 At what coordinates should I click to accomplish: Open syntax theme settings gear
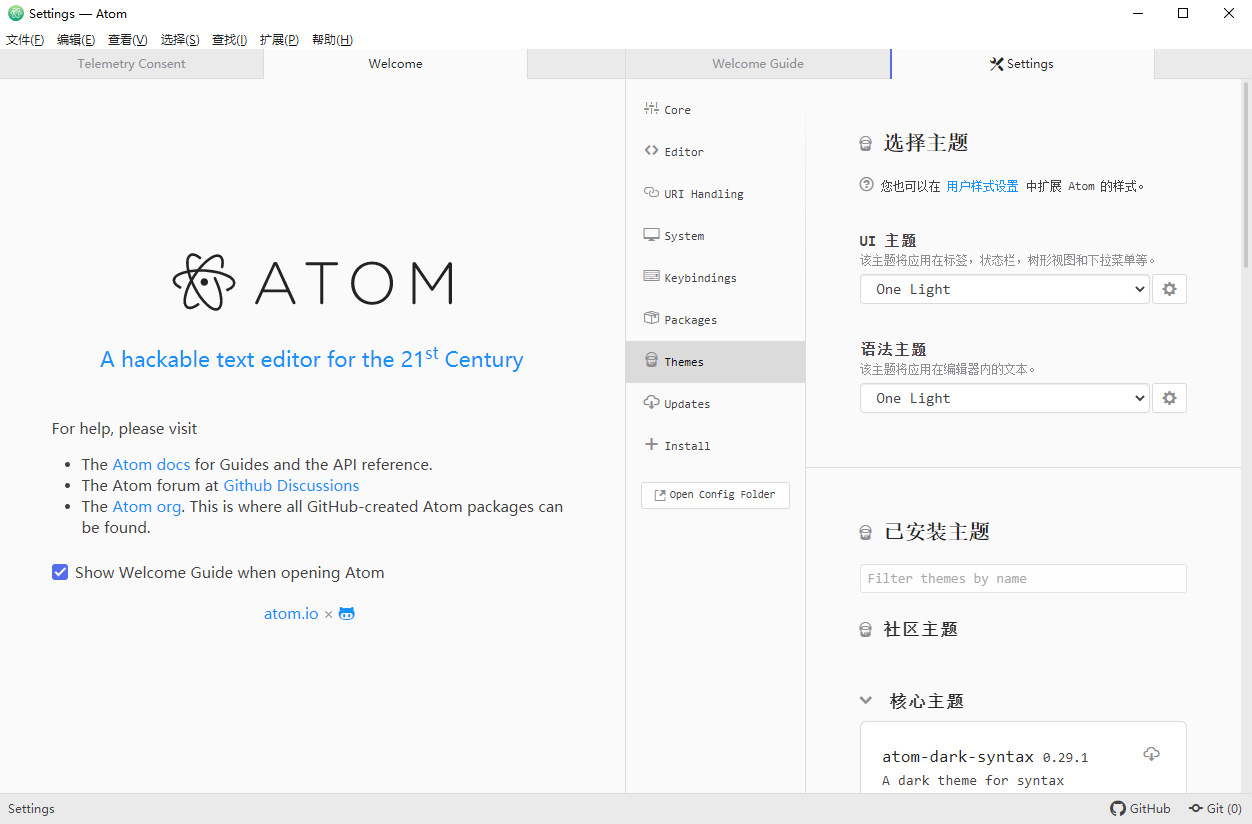pyautogui.click(x=1169, y=398)
